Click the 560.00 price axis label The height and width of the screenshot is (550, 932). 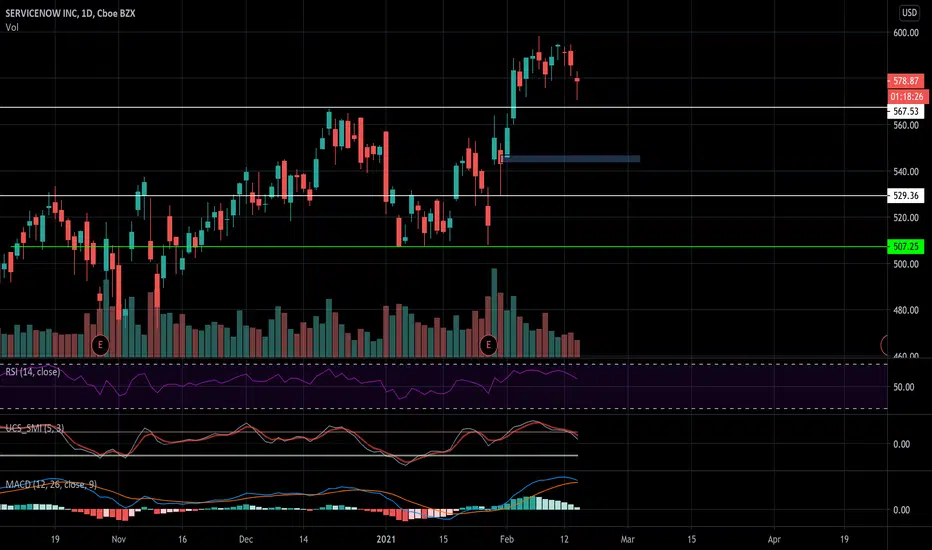click(x=906, y=125)
